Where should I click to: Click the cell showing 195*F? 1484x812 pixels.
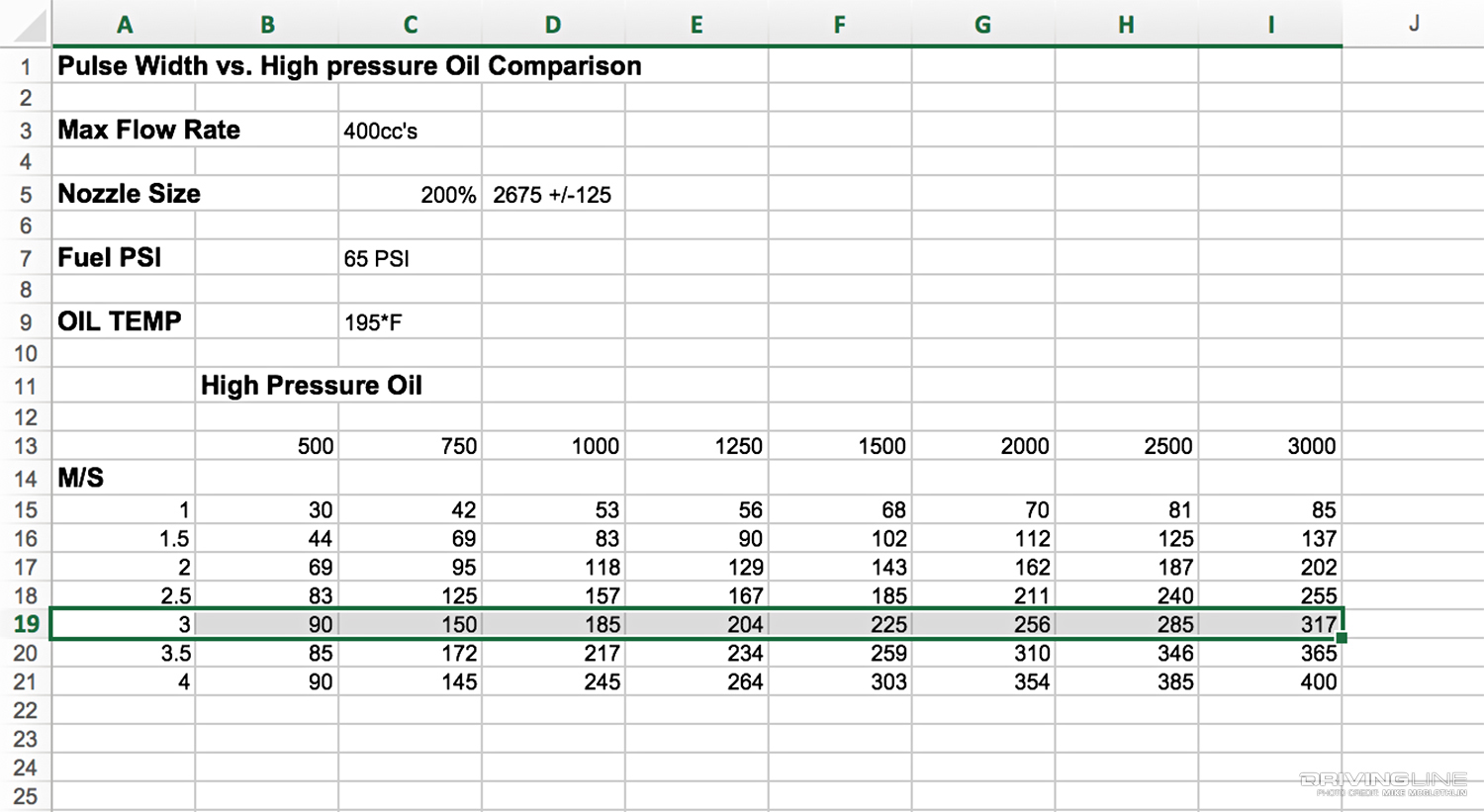point(409,321)
